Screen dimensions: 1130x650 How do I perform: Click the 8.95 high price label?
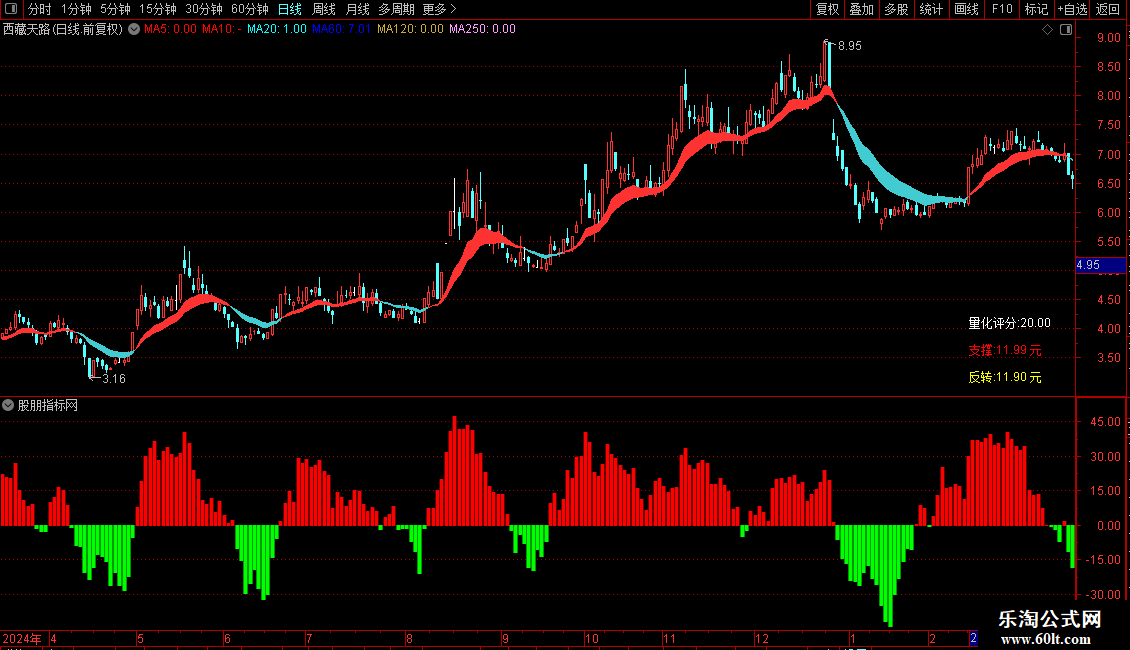850,46
